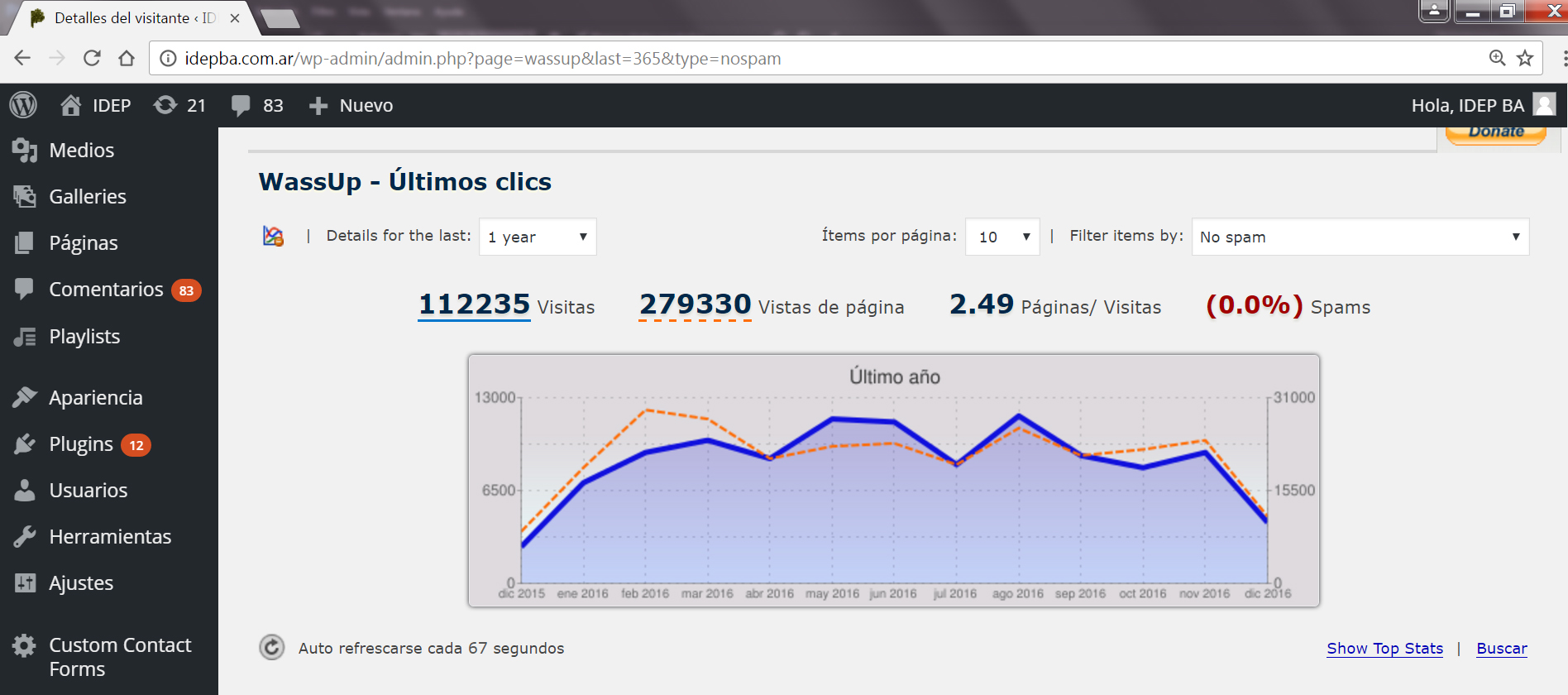The width and height of the screenshot is (1568, 695).
Task: Click the Custom Contact Forms gear icon
Action: click(25, 645)
